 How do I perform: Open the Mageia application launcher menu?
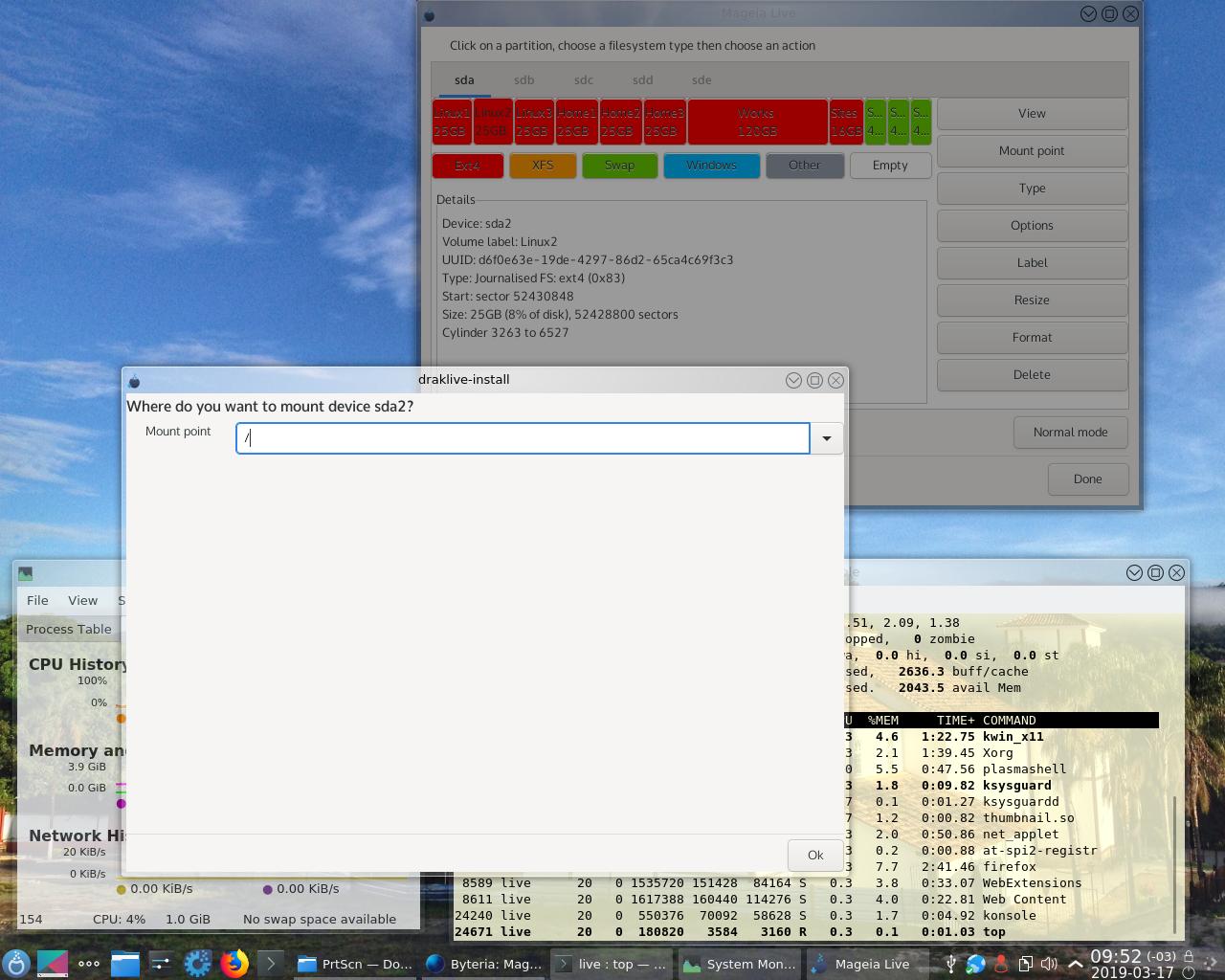(x=16, y=964)
